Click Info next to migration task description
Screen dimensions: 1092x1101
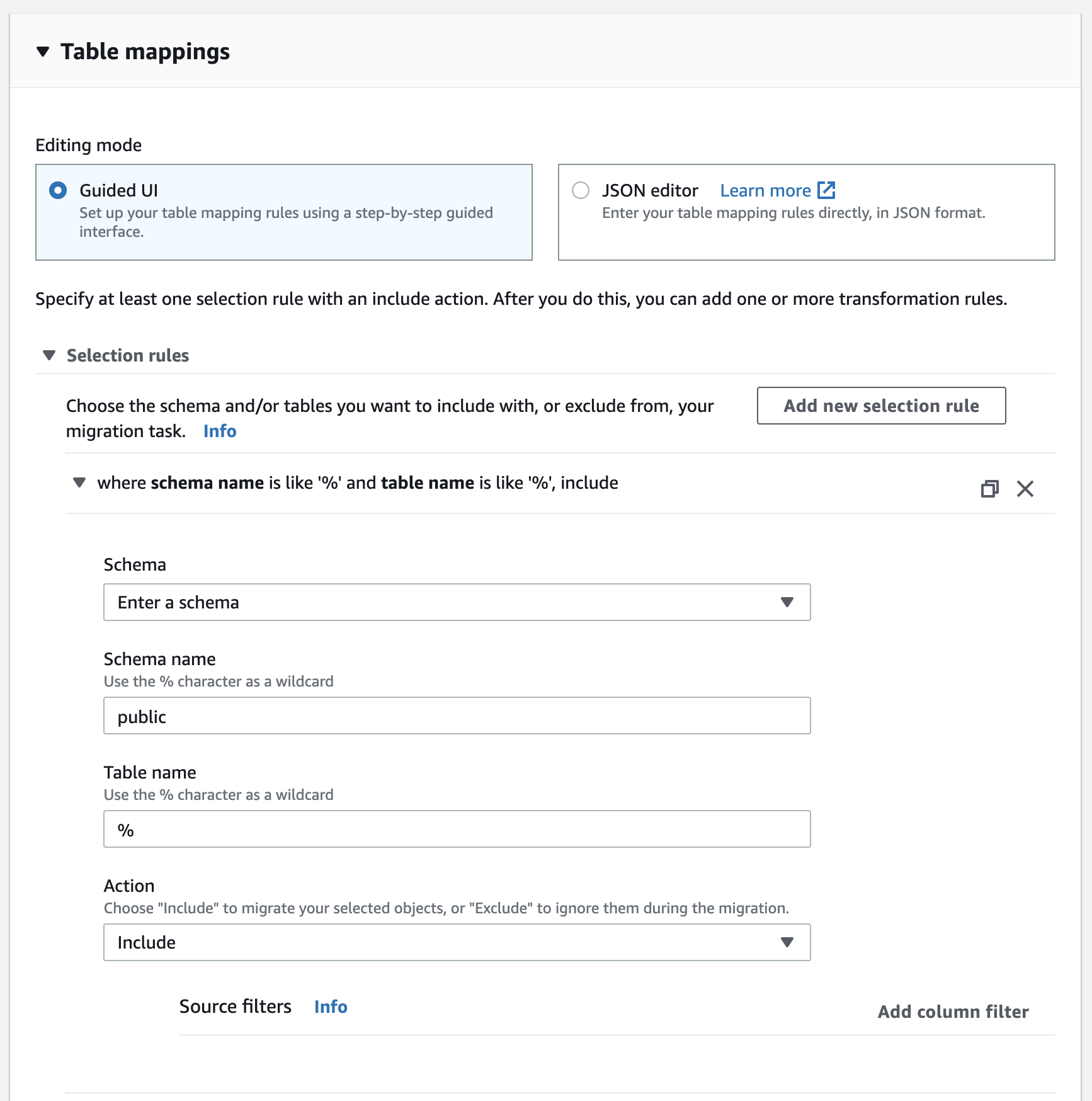(219, 431)
